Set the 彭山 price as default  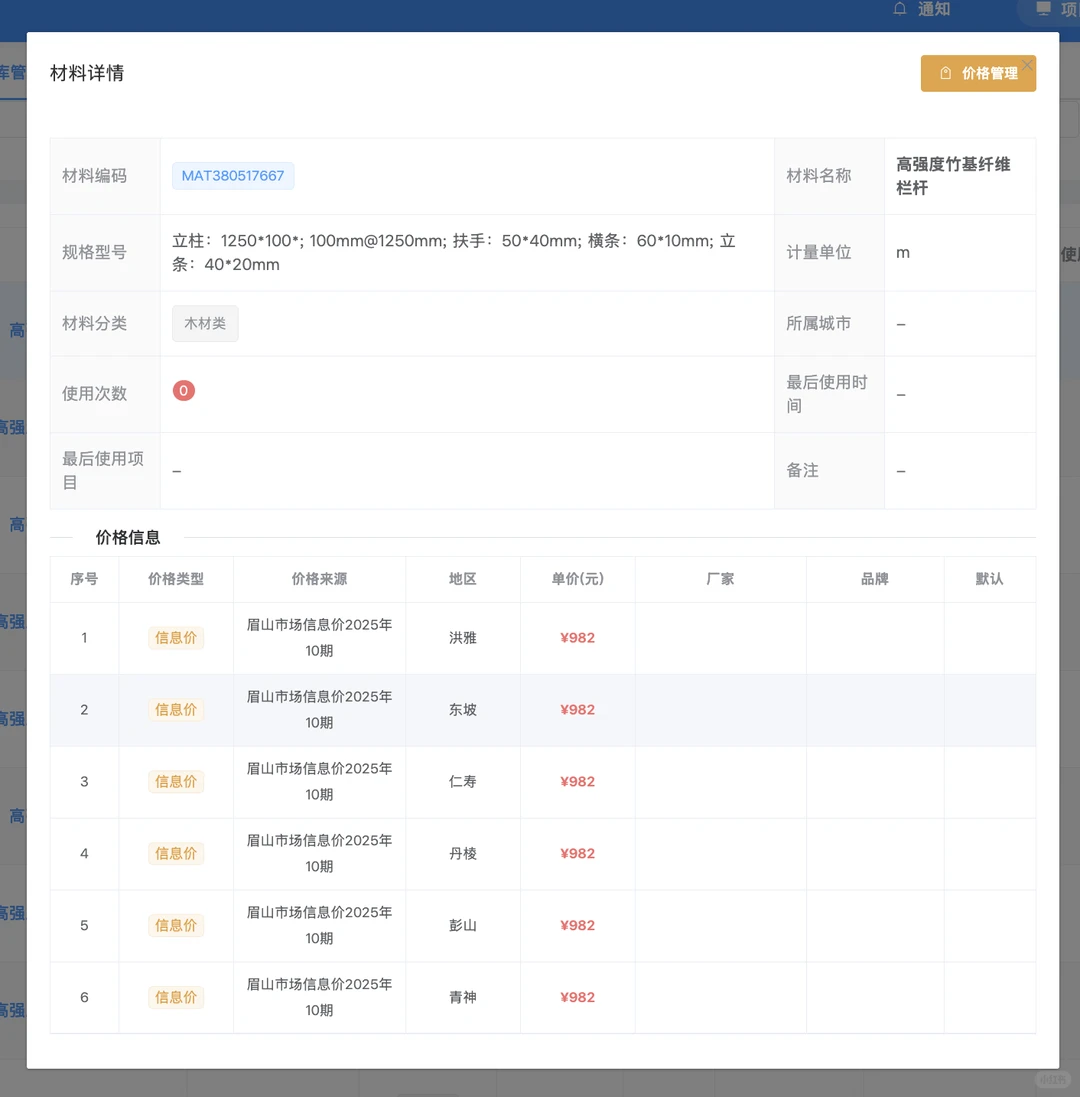[990, 925]
